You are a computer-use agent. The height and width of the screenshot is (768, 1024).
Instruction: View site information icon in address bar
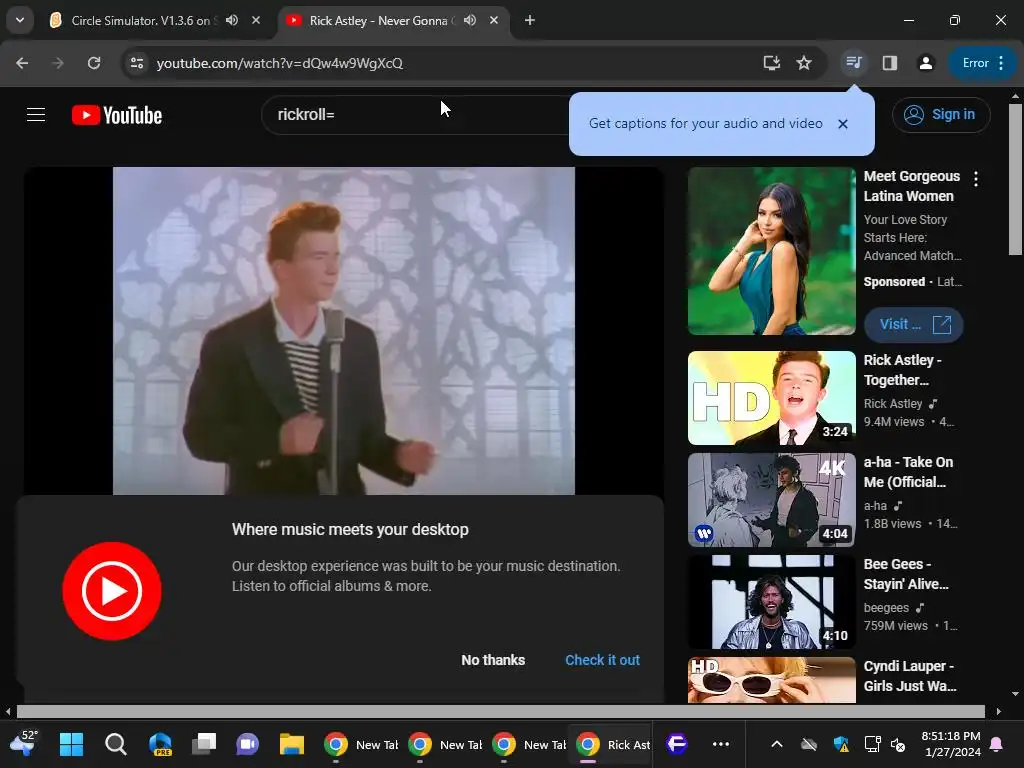[137, 63]
